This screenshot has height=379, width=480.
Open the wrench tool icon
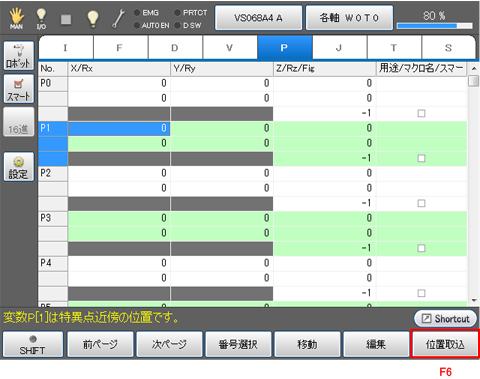118,18
